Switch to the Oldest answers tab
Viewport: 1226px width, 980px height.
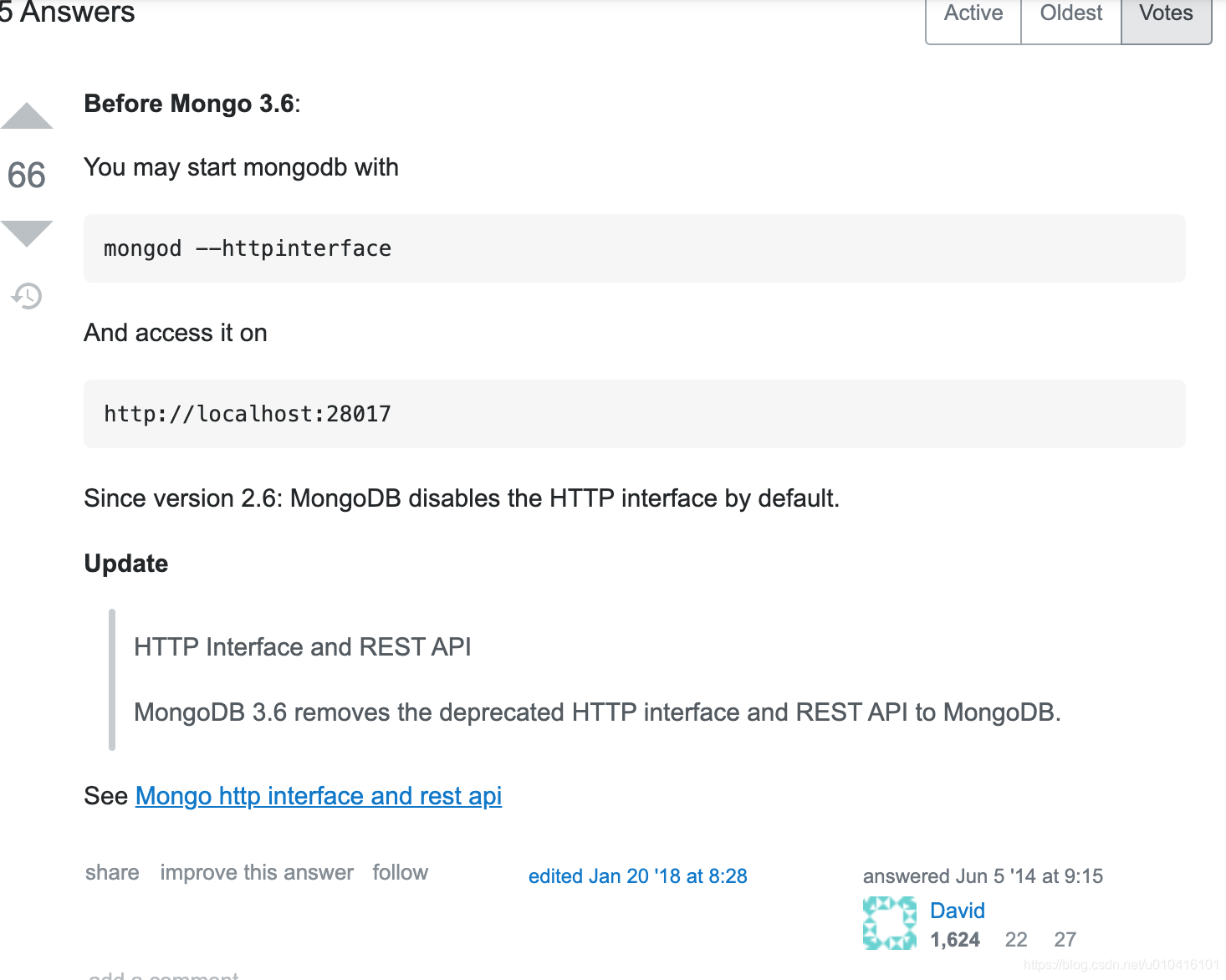click(1070, 13)
